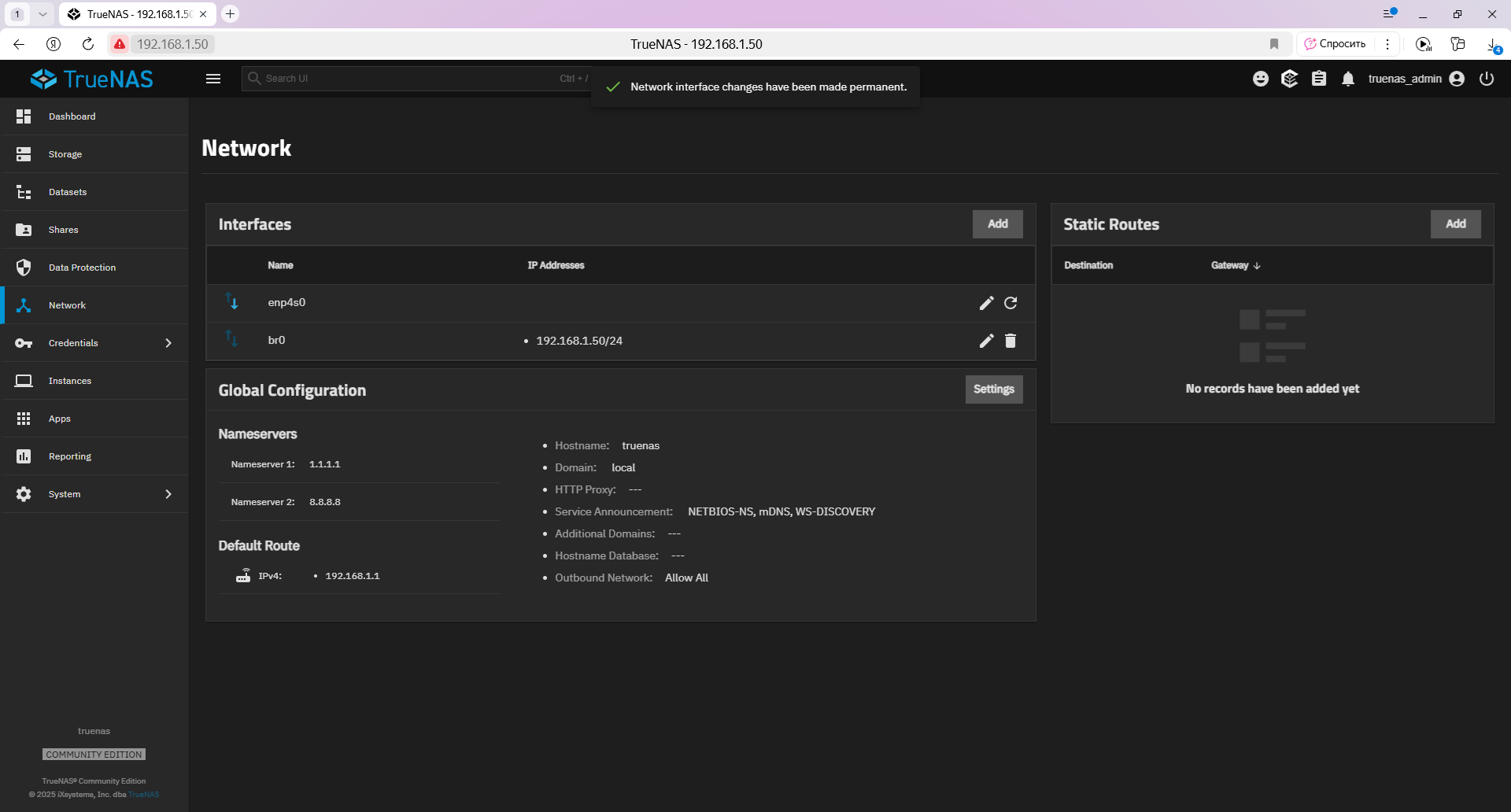Go to Reporting page
The width and height of the screenshot is (1511, 812).
[x=94, y=456]
